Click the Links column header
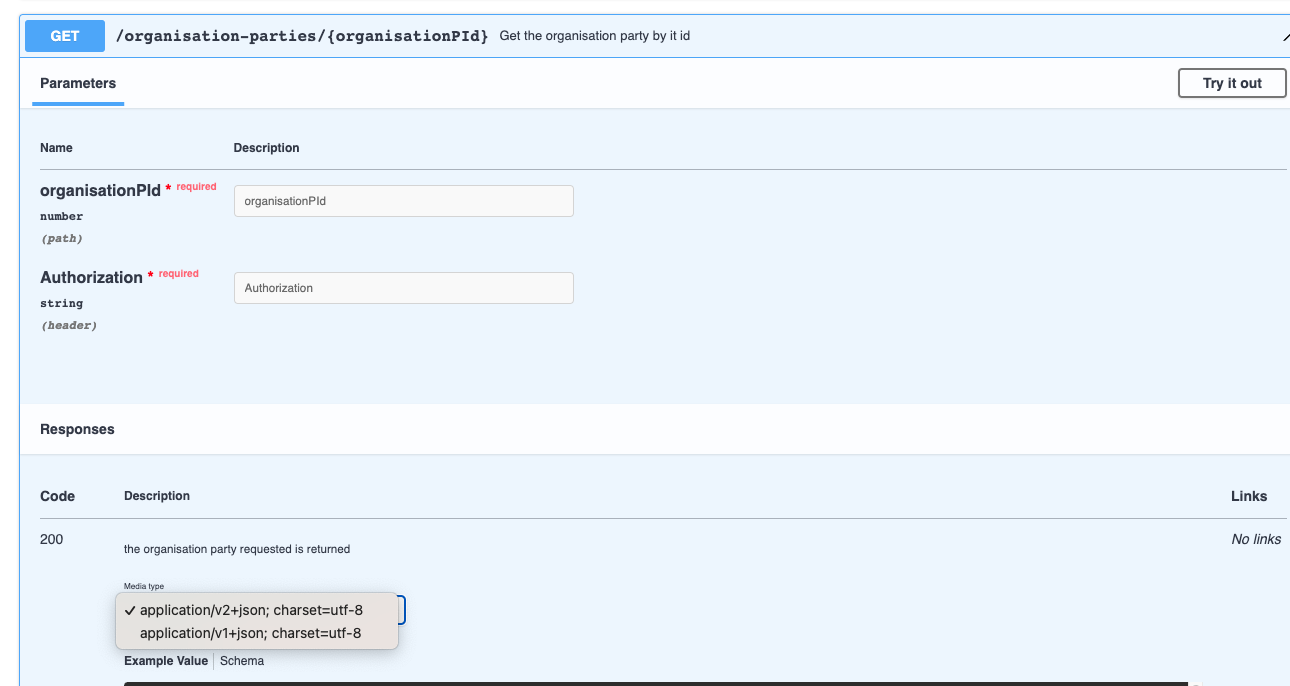 (1249, 496)
